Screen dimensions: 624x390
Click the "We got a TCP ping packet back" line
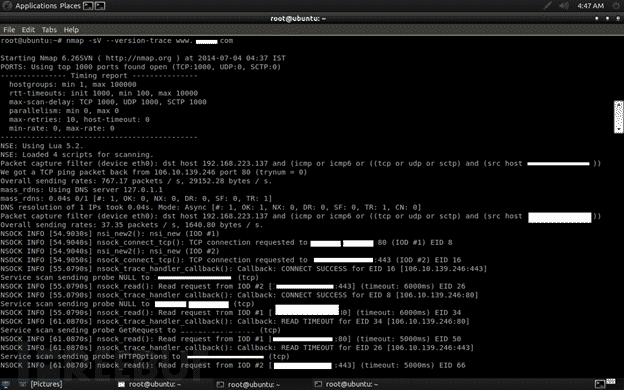pos(154,172)
